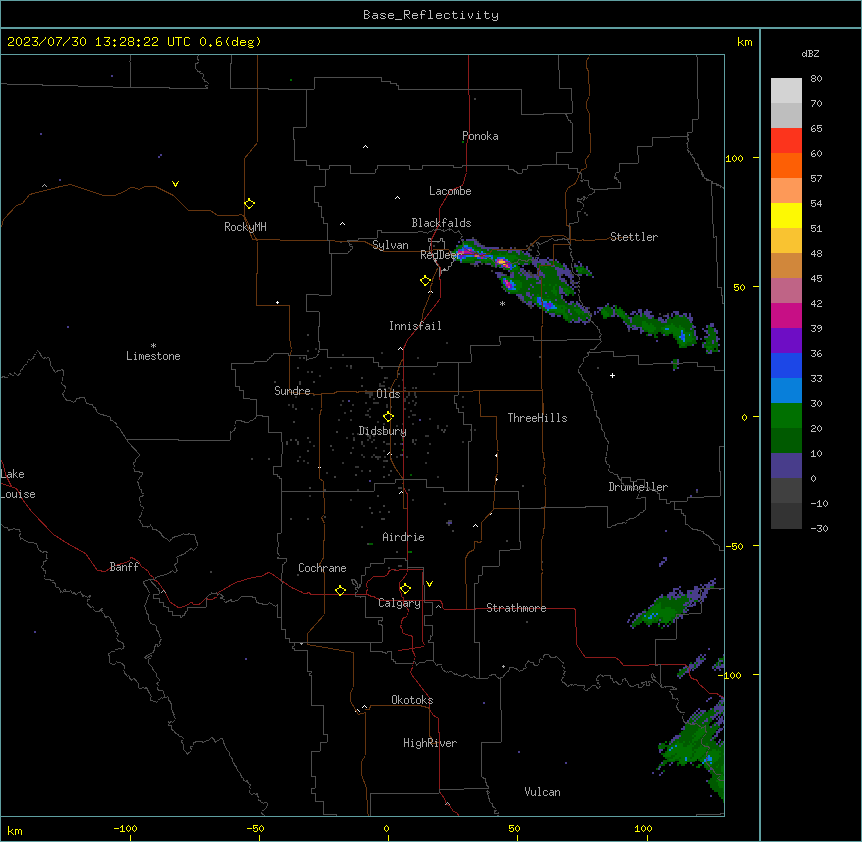The height and width of the screenshot is (842, 862).
Task: Select the Airdrie label
Action: point(404,537)
